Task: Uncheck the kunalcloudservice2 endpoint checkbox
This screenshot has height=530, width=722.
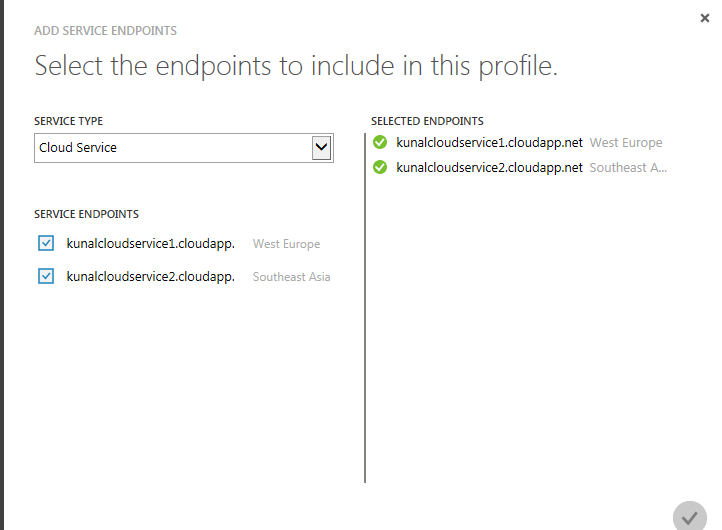Action: (46, 276)
